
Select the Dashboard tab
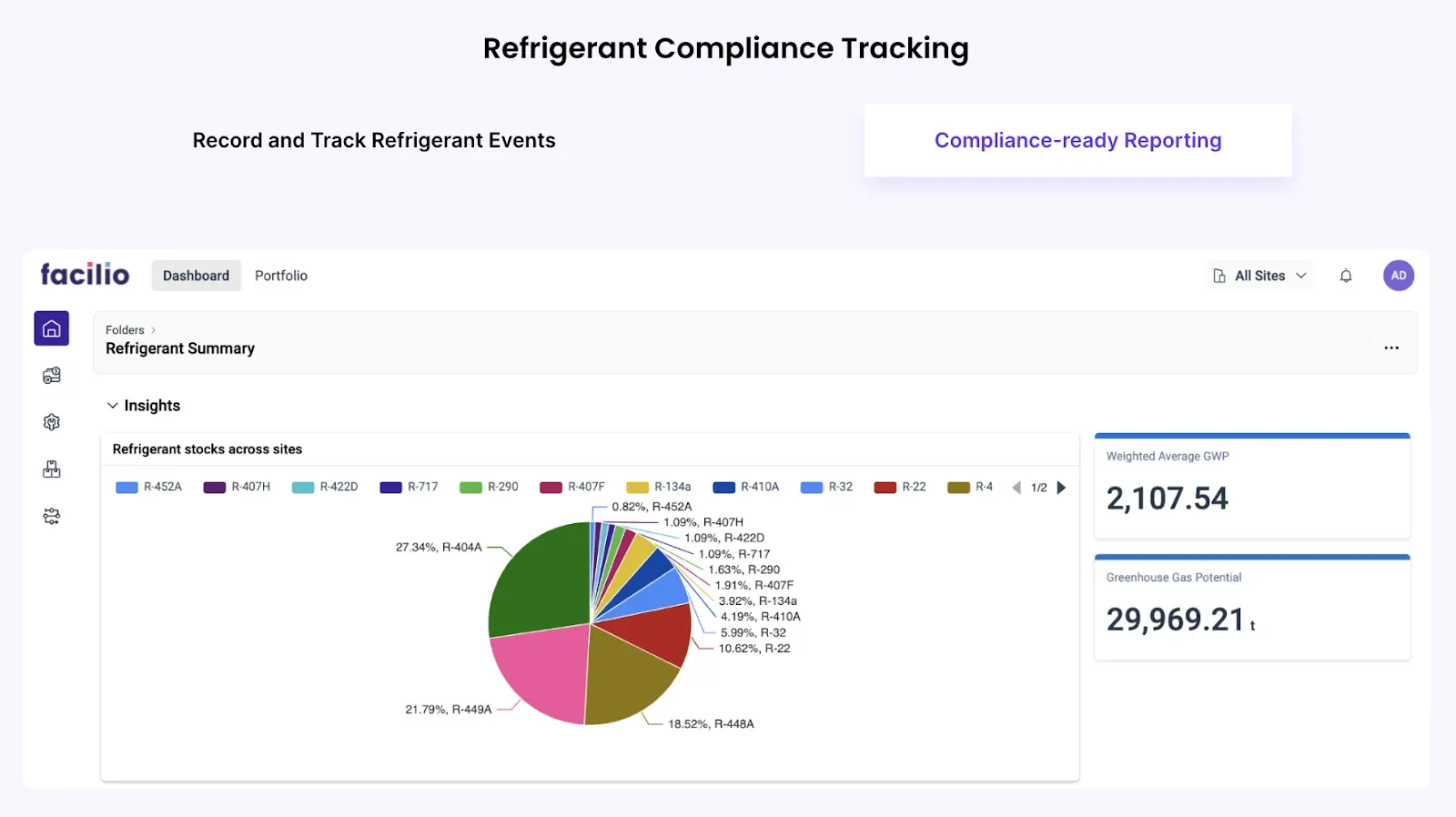coord(196,276)
